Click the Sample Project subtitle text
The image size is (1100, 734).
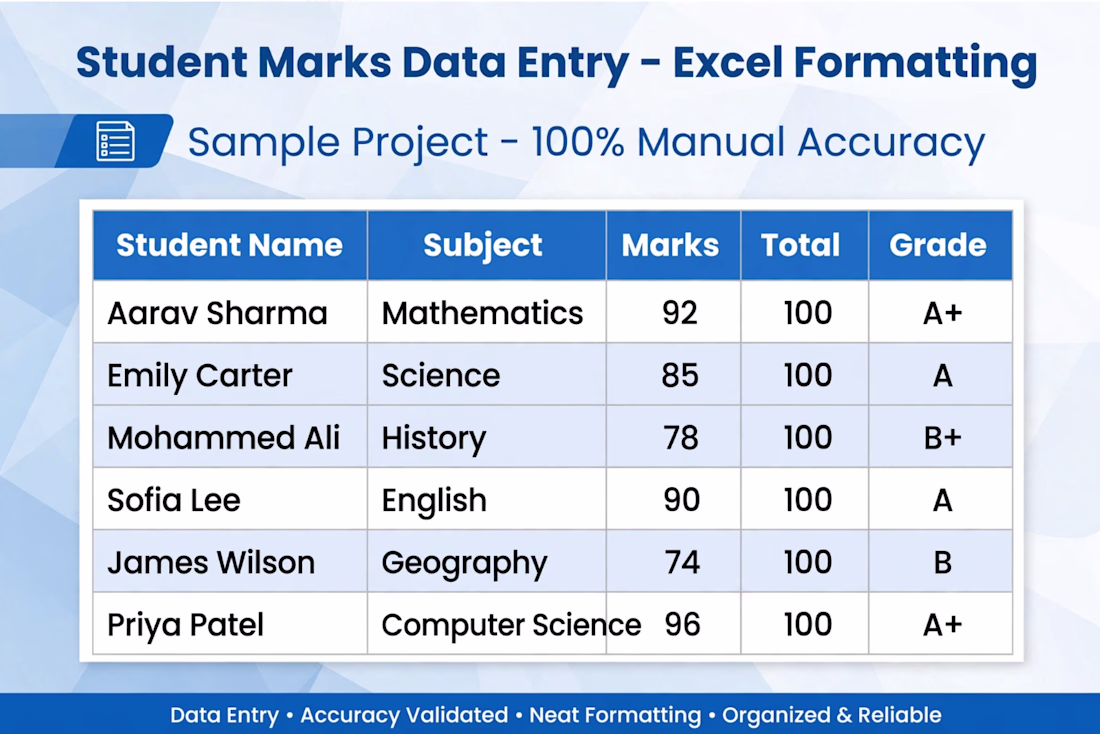click(x=586, y=142)
